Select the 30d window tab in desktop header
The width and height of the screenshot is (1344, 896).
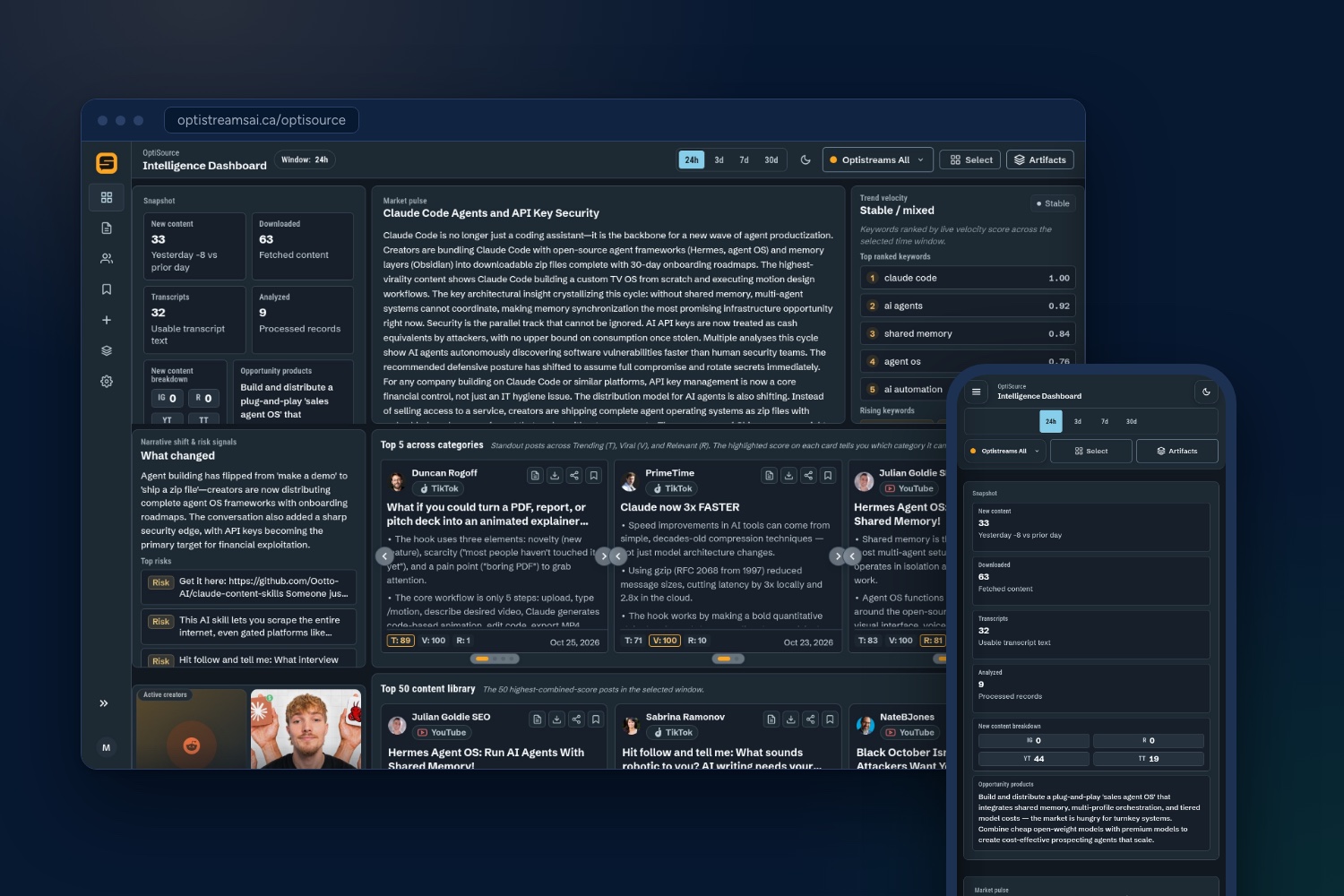pos(771,159)
